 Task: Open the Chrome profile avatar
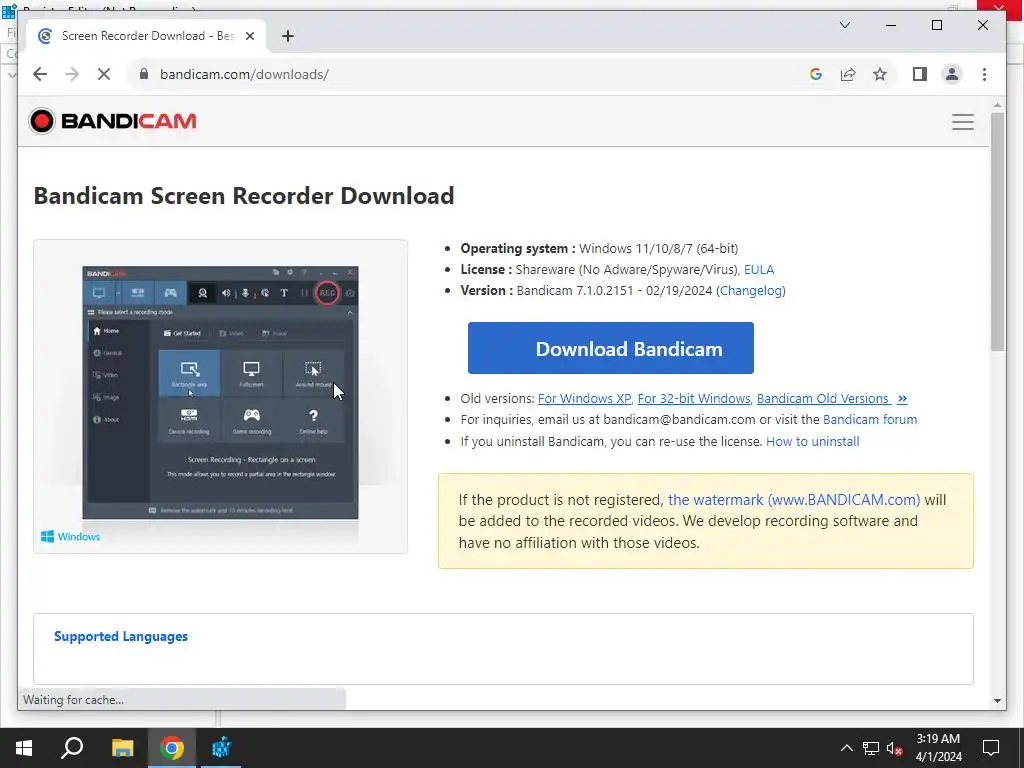pos(952,74)
